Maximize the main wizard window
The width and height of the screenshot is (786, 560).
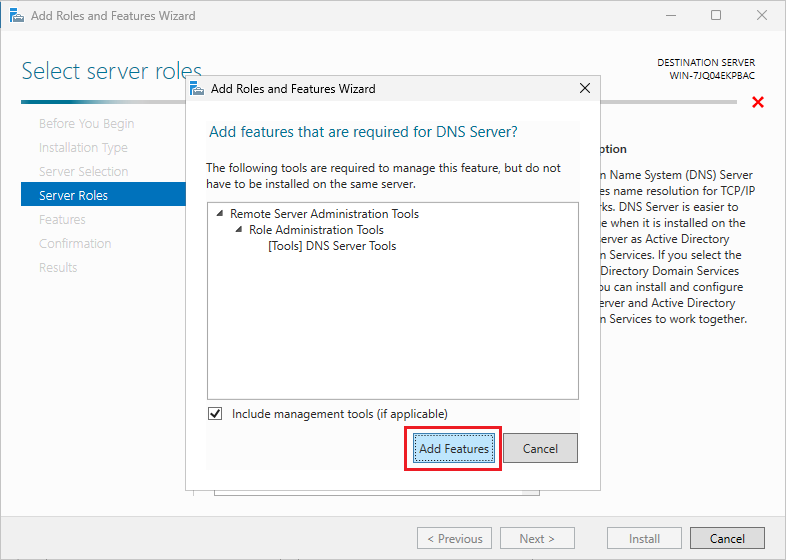[716, 16]
